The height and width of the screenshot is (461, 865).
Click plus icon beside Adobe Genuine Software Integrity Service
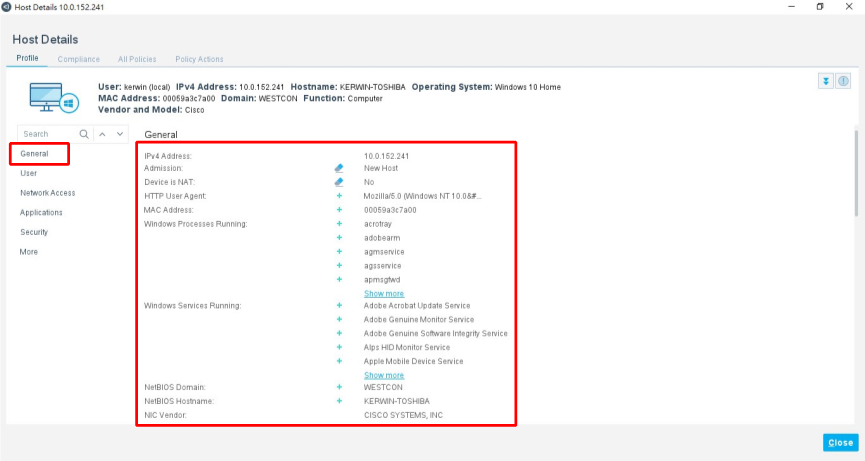point(339,333)
